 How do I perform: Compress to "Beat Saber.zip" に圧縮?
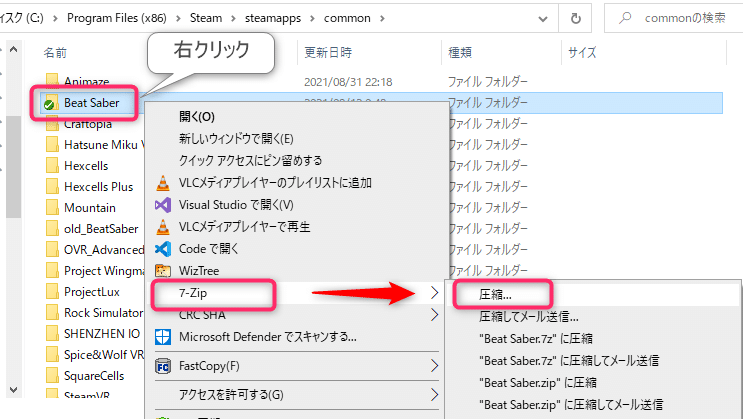click(x=538, y=383)
